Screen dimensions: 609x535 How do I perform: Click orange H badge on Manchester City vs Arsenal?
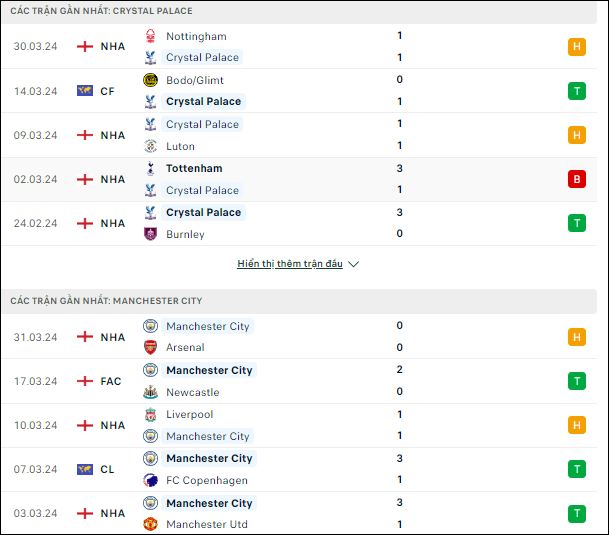point(577,337)
